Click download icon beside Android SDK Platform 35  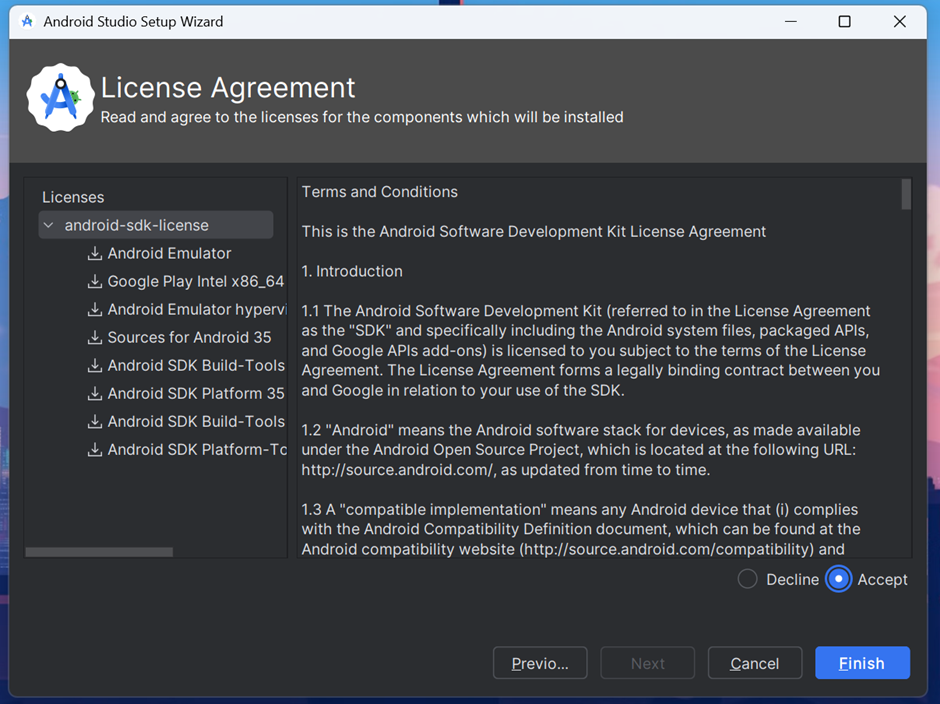click(95, 394)
